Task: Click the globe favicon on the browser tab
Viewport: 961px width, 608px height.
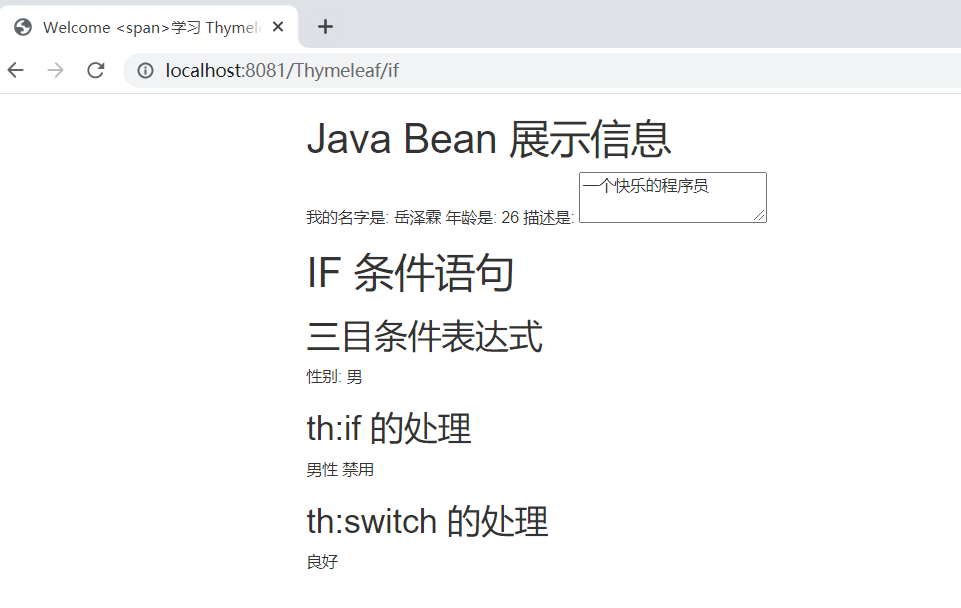Action: 21,27
